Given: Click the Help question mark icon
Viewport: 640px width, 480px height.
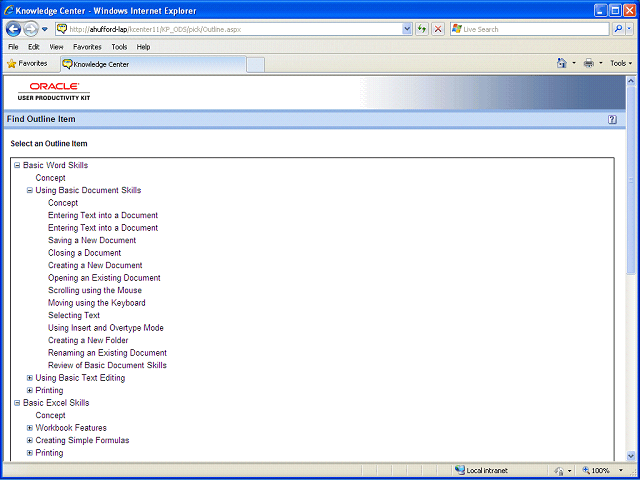Looking at the screenshot, I should click(x=612, y=120).
